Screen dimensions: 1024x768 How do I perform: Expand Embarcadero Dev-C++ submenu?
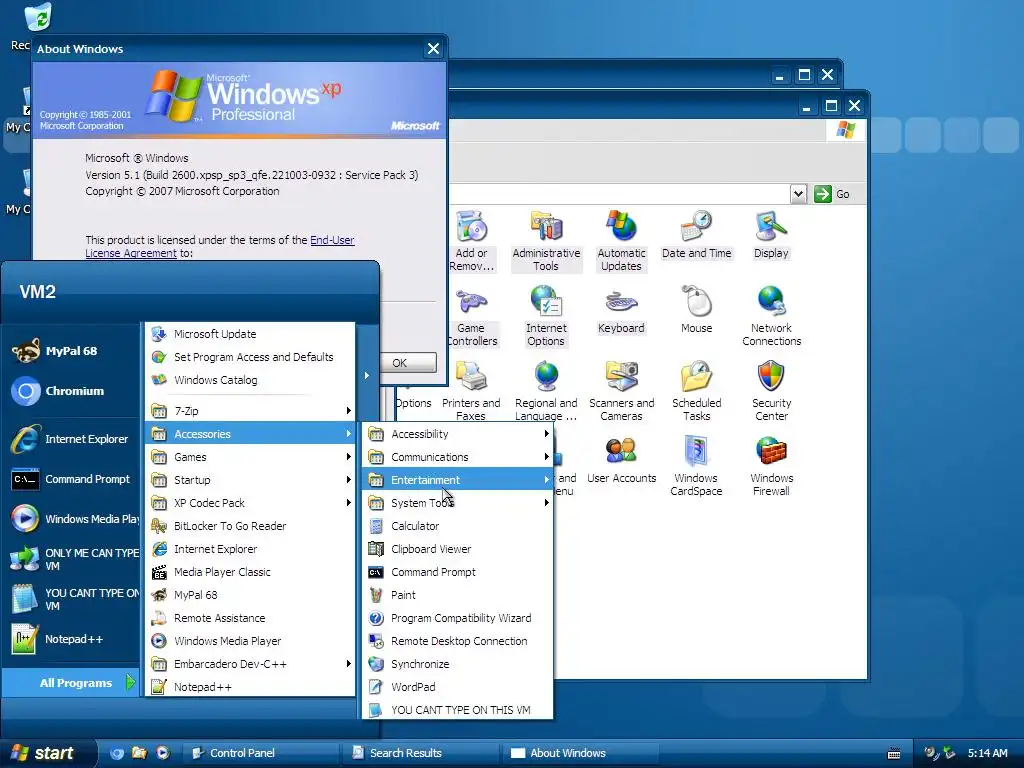point(251,664)
